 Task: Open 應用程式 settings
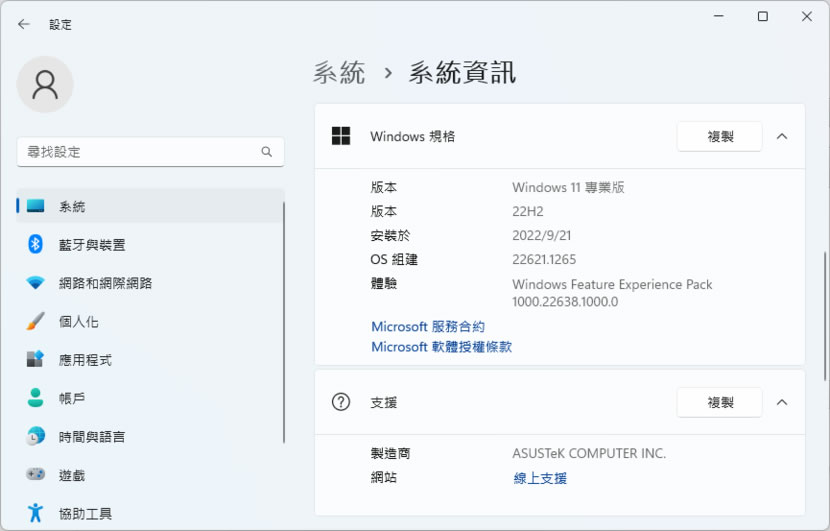click(x=150, y=359)
